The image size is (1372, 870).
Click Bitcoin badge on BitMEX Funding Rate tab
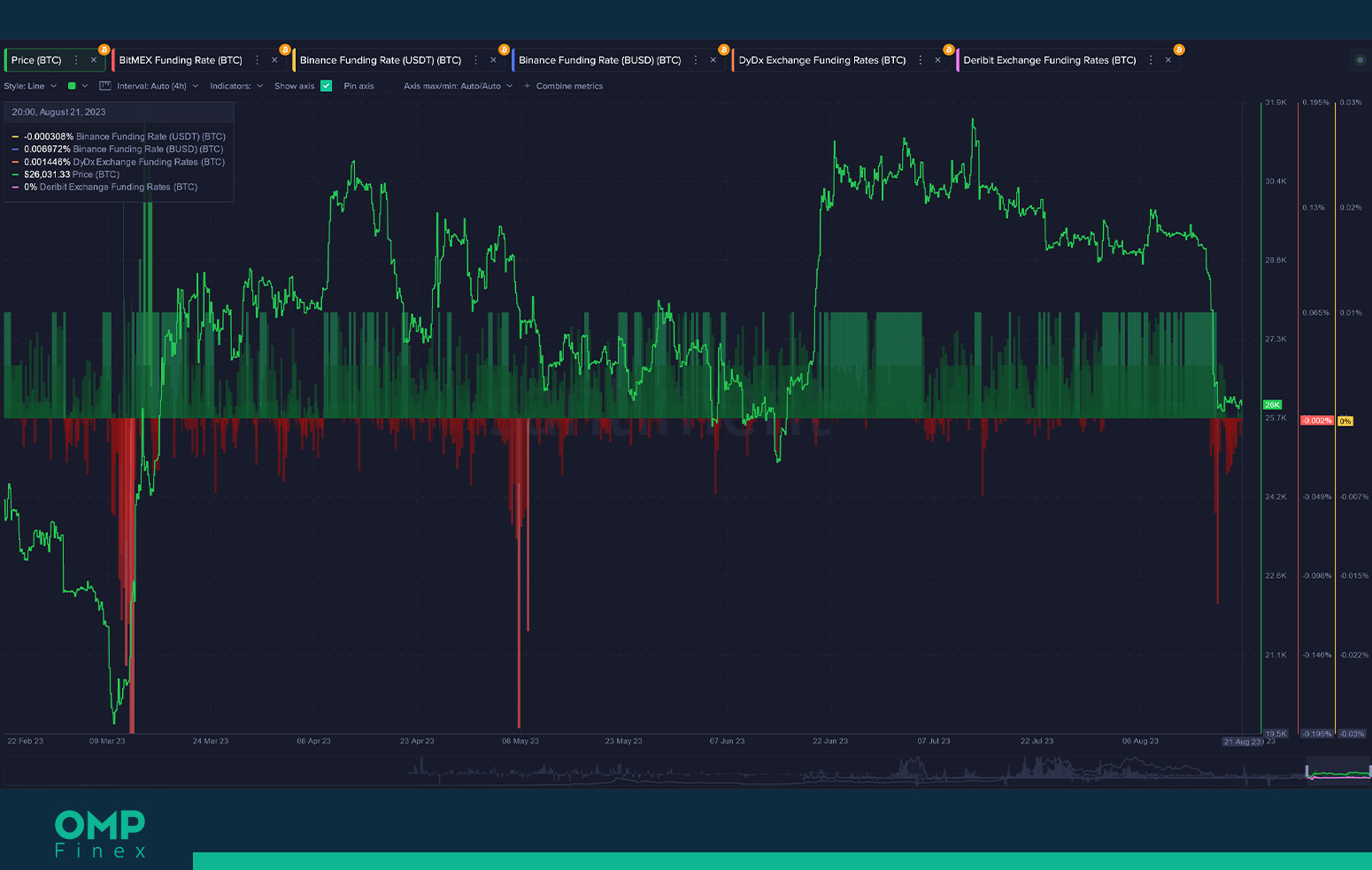click(285, 50)
